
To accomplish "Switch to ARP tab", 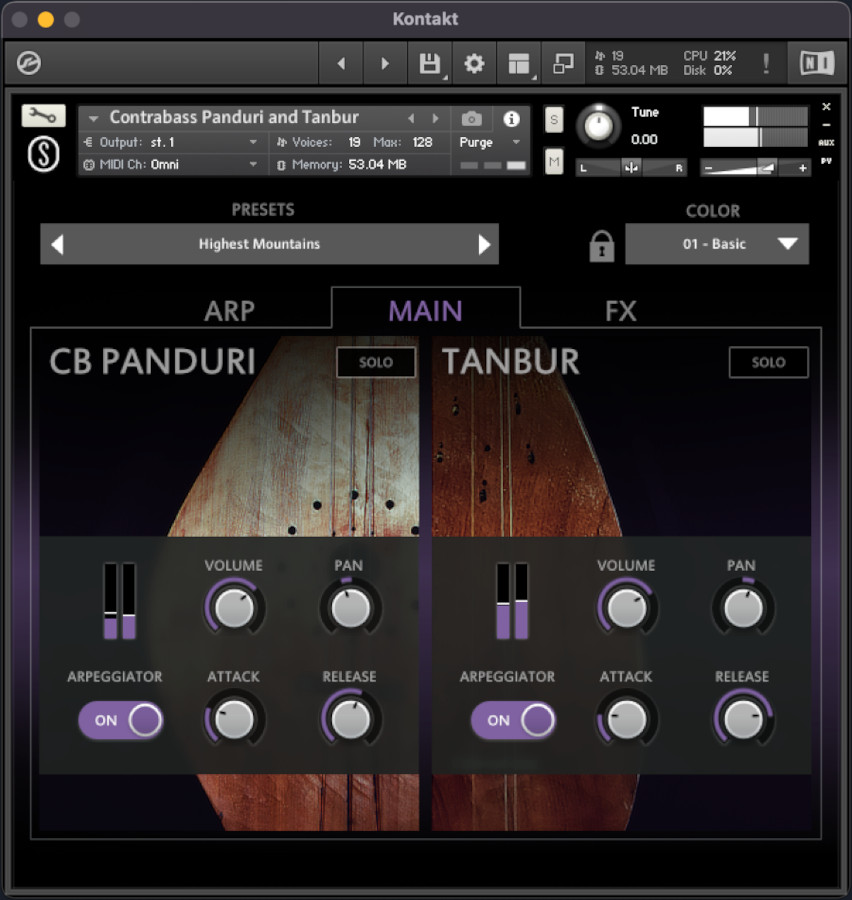I will click(x=229, y=311).
